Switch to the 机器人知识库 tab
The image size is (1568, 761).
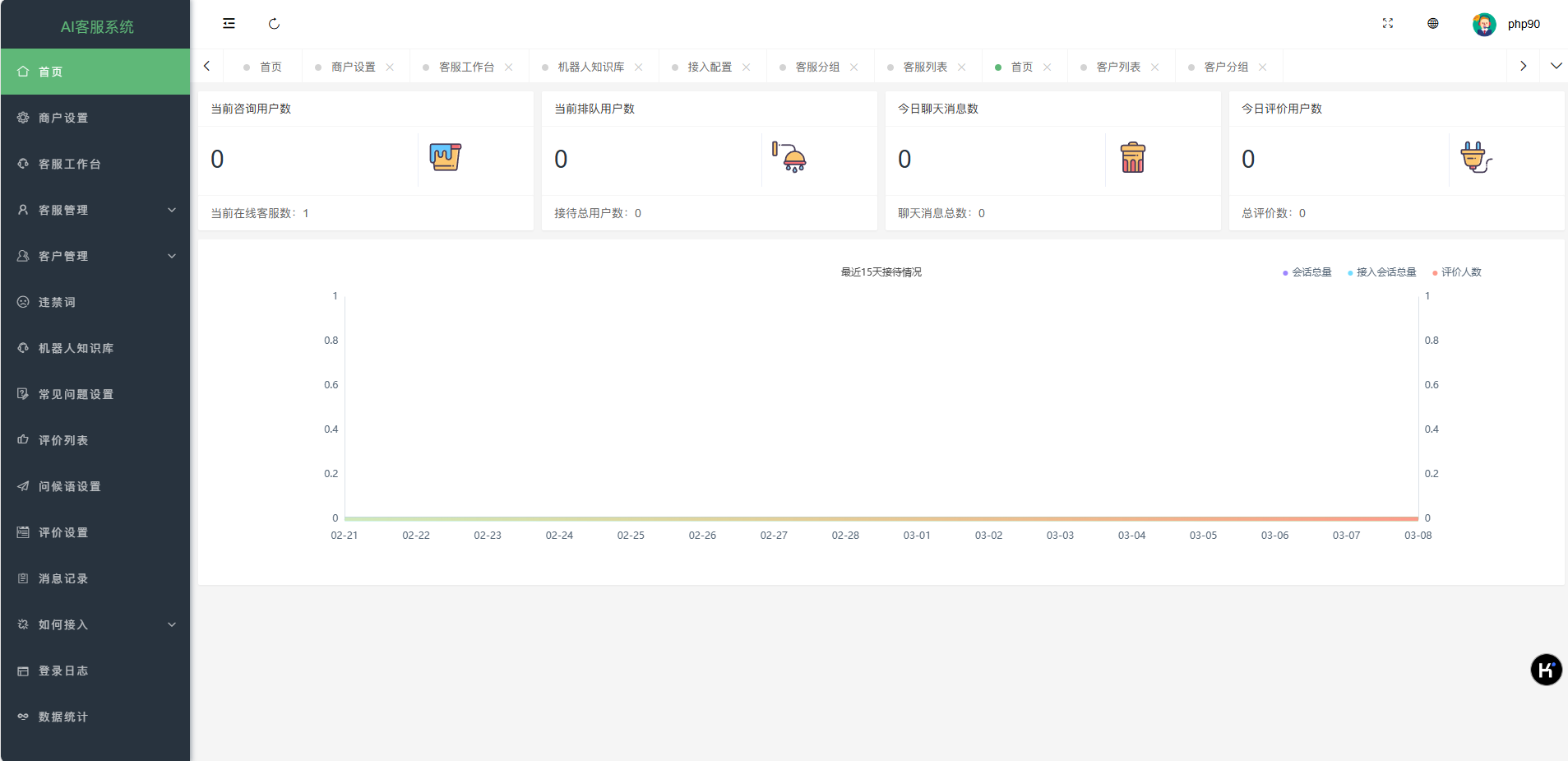tap(590, 67)
